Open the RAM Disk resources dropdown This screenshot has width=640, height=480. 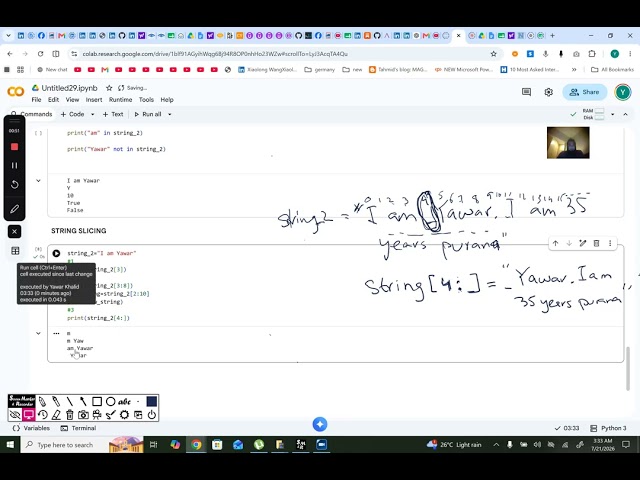click(612, 114)
